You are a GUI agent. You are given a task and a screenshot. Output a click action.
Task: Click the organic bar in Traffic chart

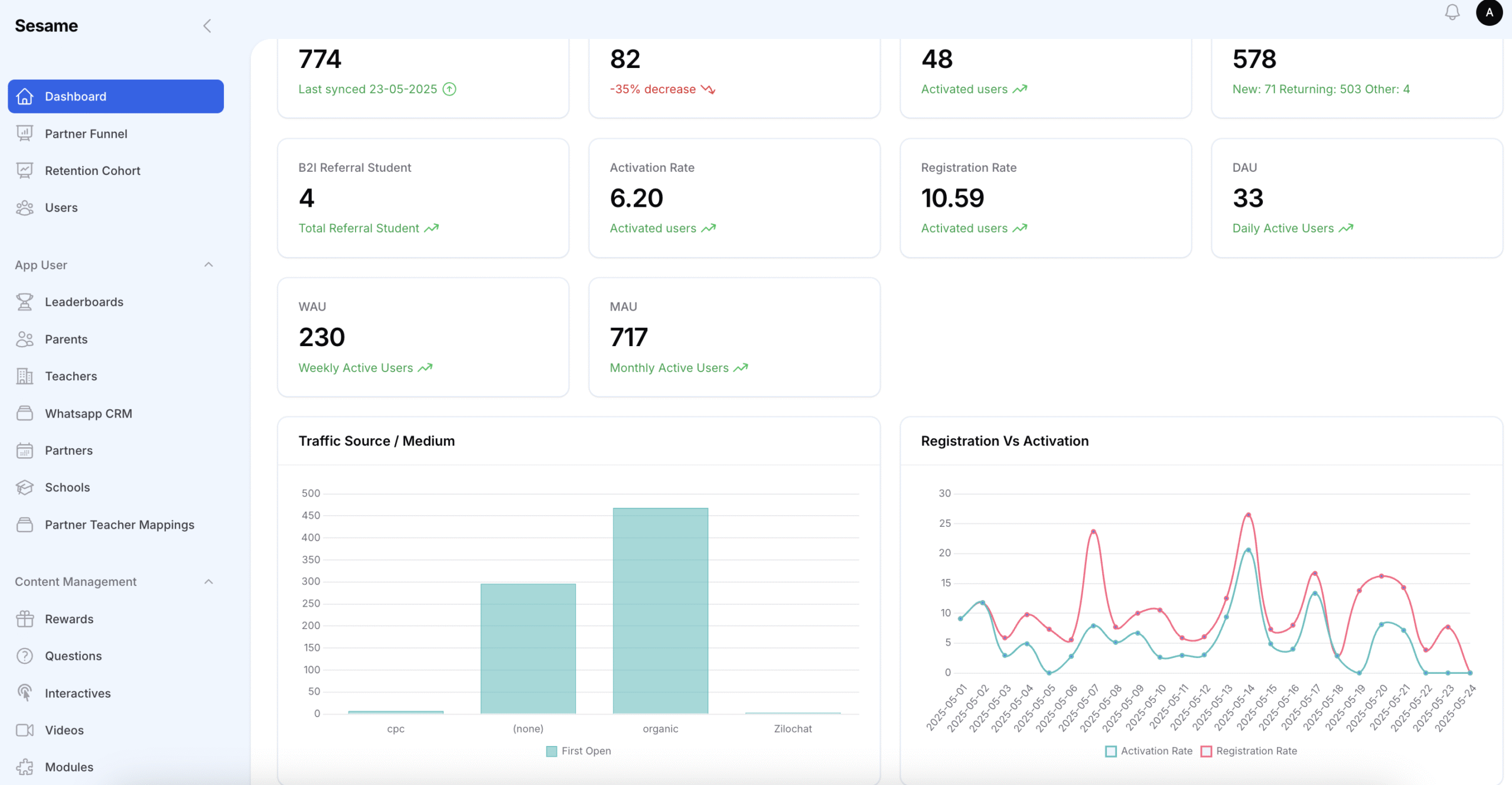660,611
